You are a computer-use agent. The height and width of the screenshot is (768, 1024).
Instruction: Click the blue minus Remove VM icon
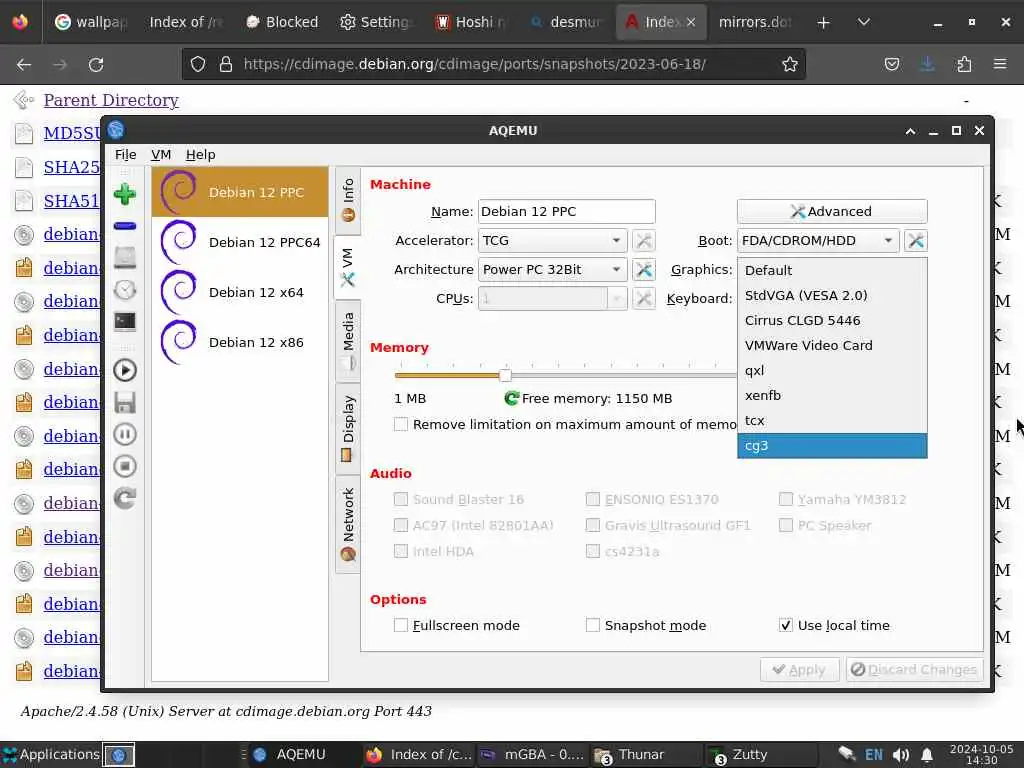[125, 226]
